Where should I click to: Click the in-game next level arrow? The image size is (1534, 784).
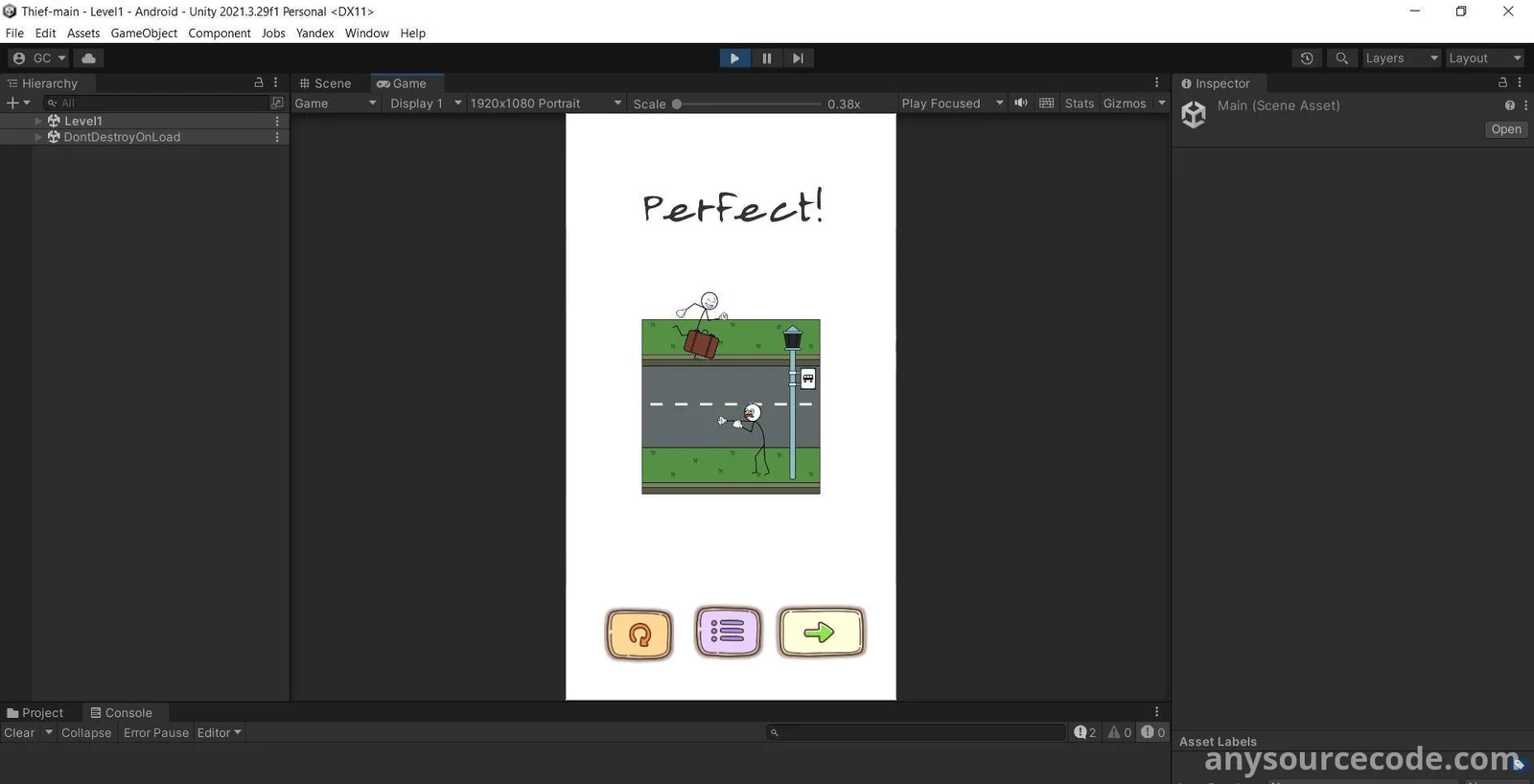point(821,632)
